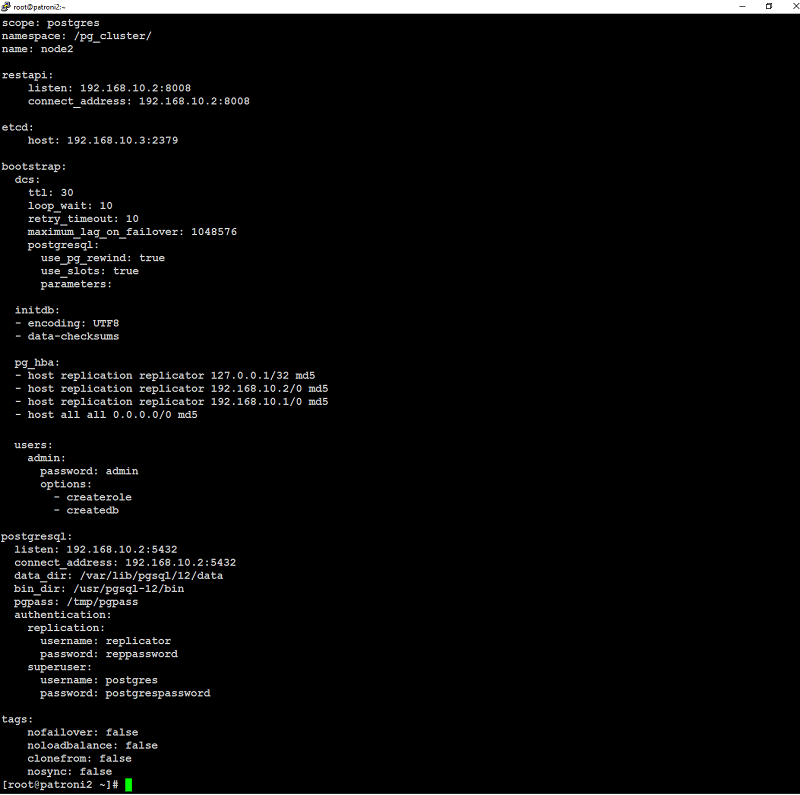This screenshot has height=795, width=800.
Task: Click 'host: 192.168.10.3:2379' line
Action: [x=103, y=140]
